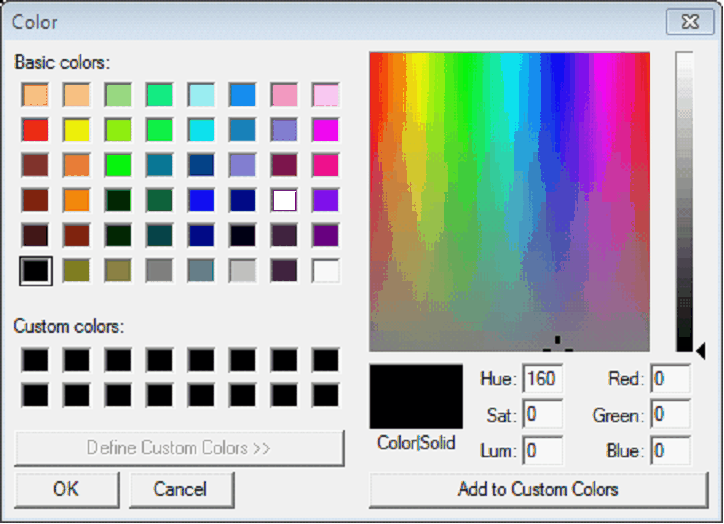Pick the white basic color swatch
The image size is (724, 524).
tap(325, 271)
